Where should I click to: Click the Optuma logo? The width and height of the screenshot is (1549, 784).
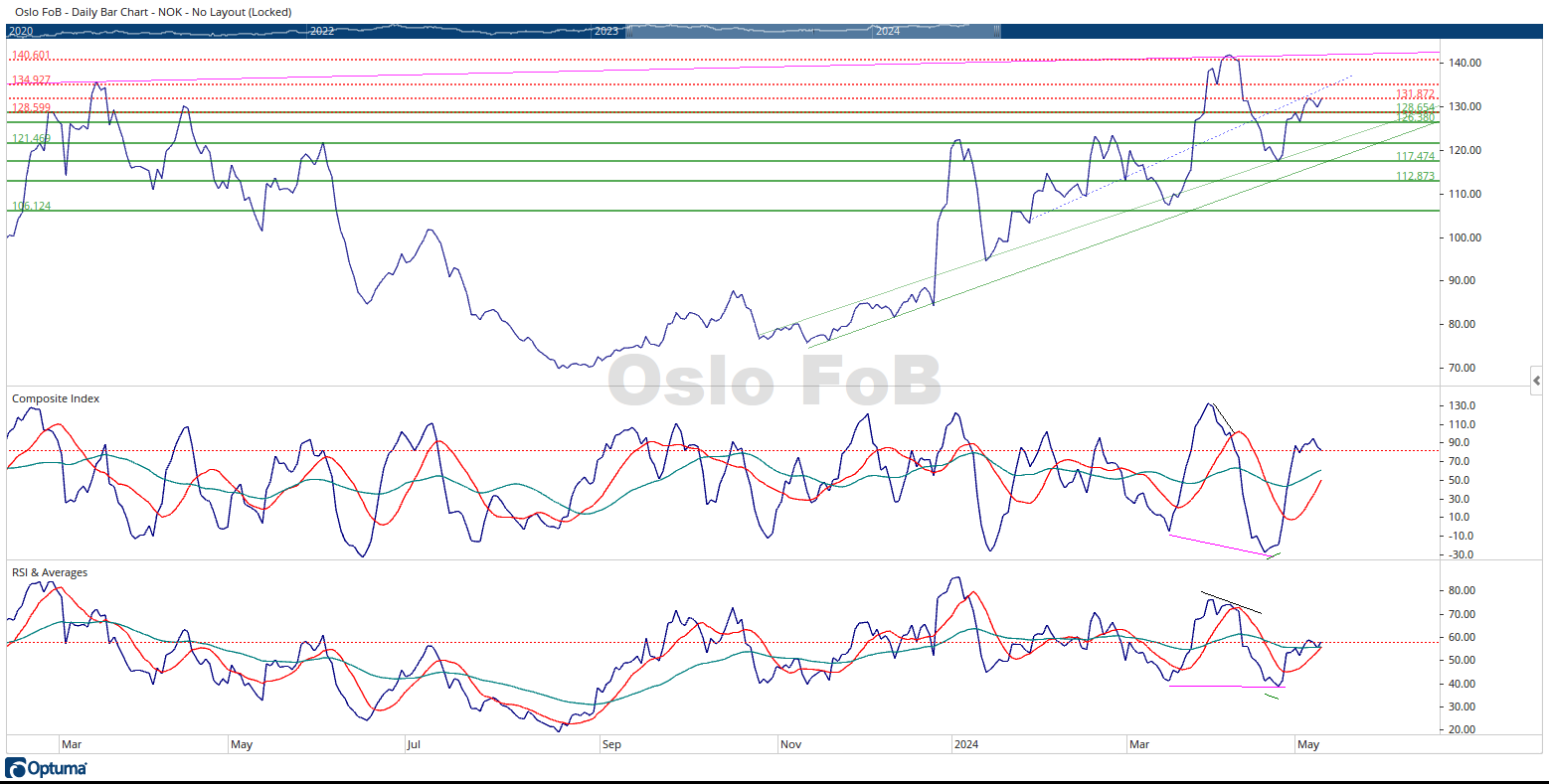[47, 768]
